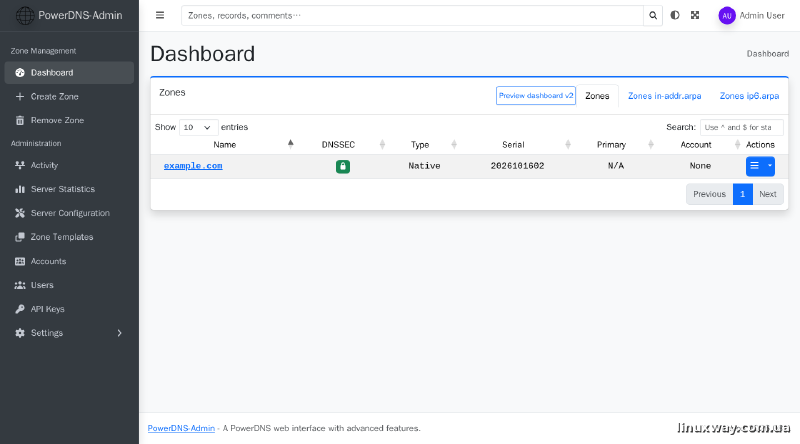Open Accounts page

69,261
